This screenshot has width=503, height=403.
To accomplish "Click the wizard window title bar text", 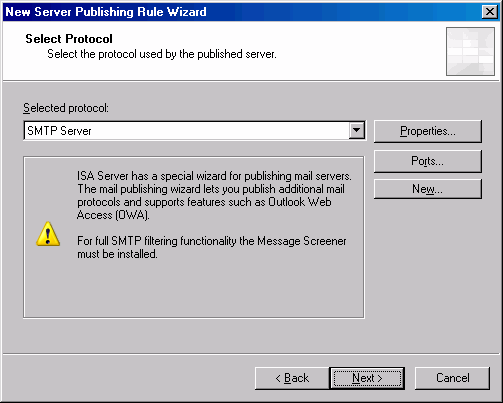I will click(106, 12).
